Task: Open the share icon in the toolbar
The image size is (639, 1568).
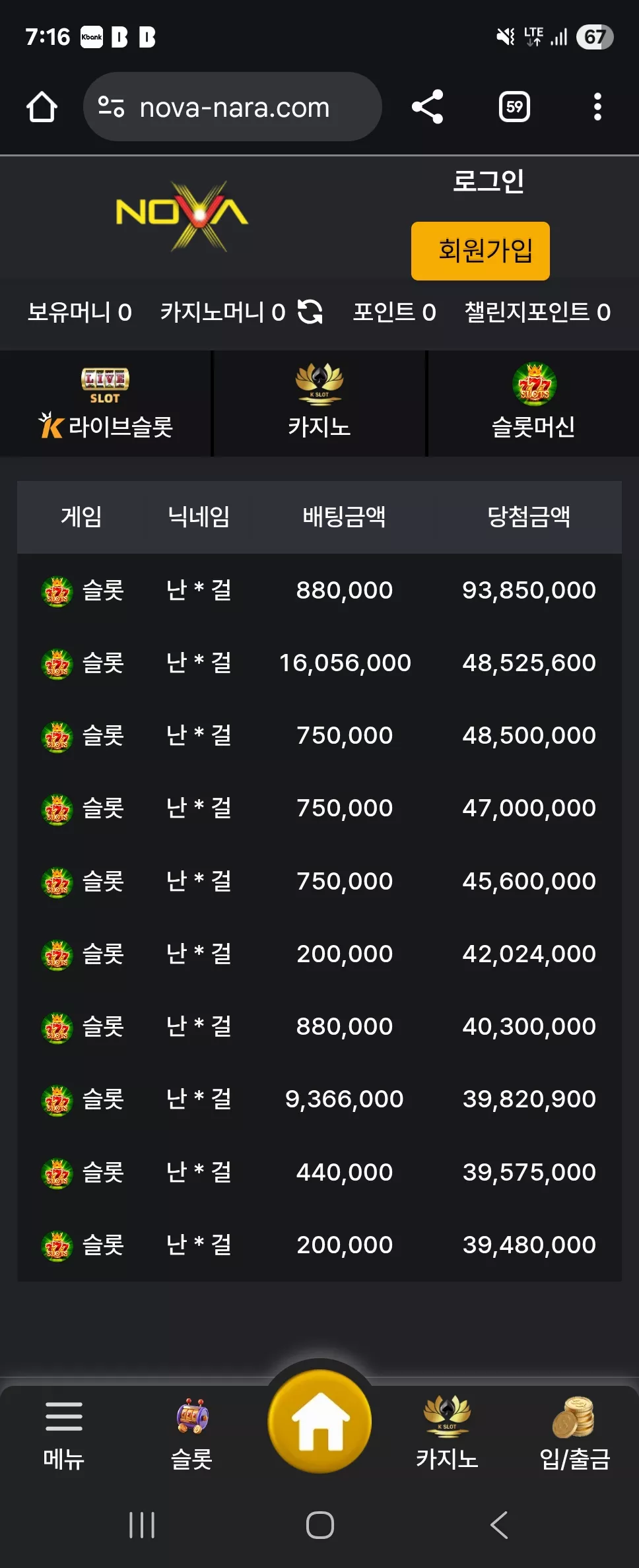Action: (x=428, y=107)
